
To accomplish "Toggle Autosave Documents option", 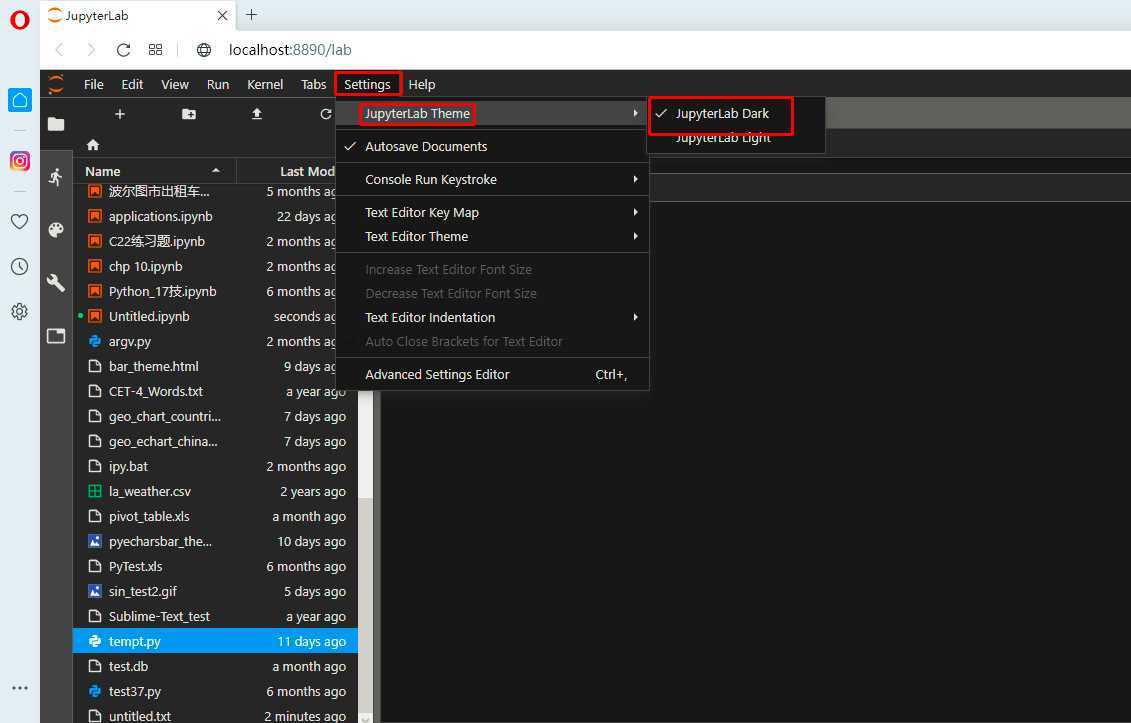I will 492,146.
